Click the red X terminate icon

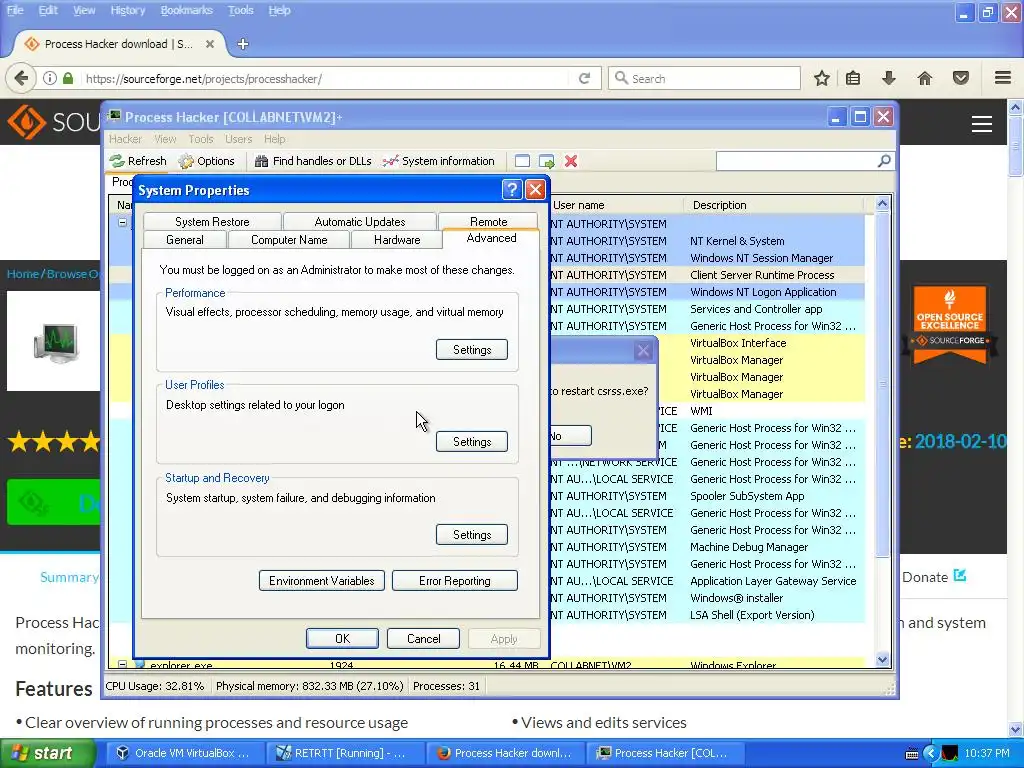[571, 161]
